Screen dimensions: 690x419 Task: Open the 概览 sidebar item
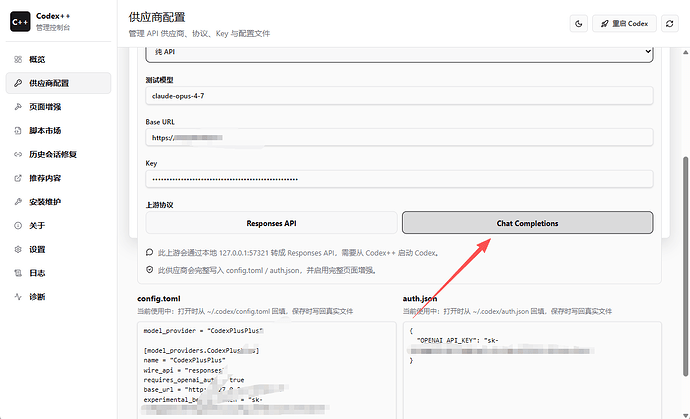coord(58,59)
